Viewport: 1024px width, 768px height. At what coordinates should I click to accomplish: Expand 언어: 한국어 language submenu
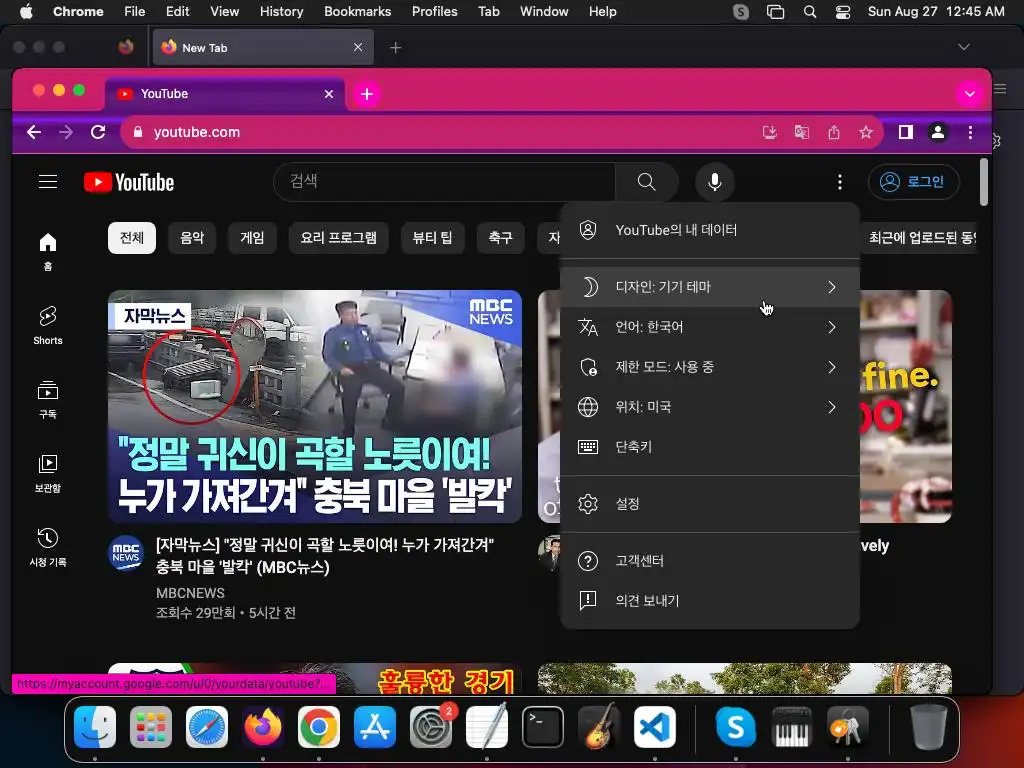(x=710, y=327)
